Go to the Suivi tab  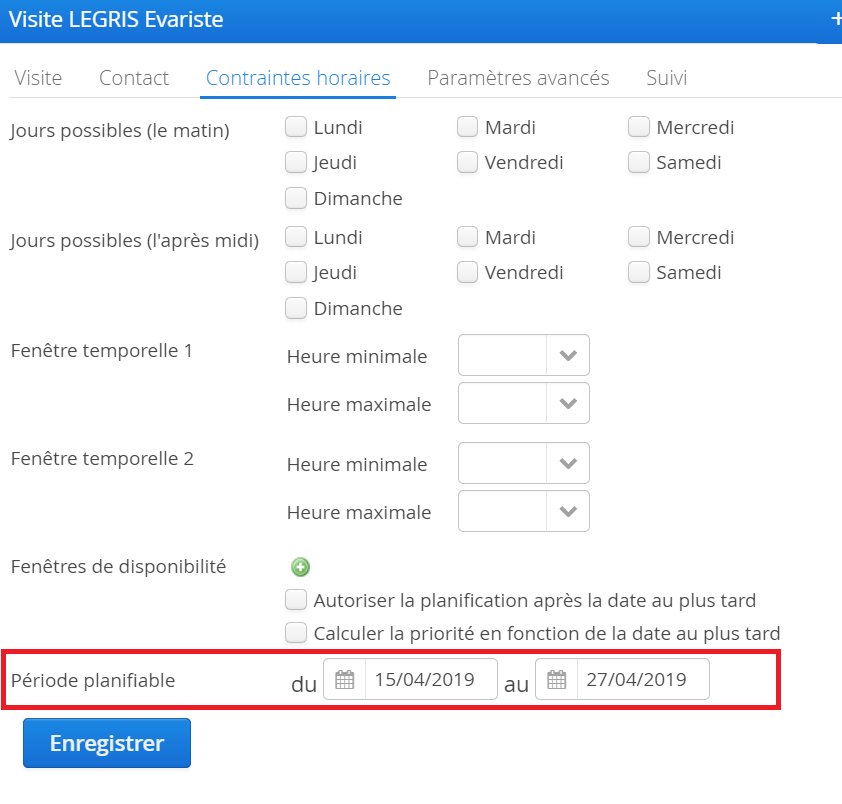point(666,78)
